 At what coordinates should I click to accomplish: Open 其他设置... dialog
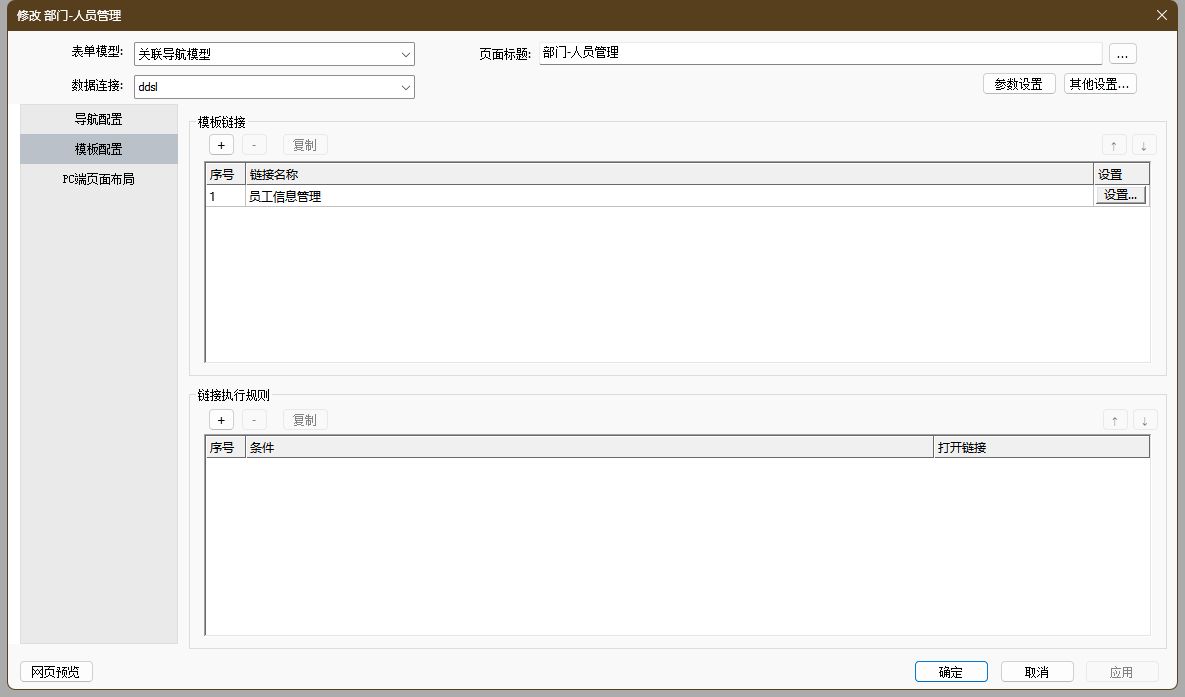coord(1100,84)
